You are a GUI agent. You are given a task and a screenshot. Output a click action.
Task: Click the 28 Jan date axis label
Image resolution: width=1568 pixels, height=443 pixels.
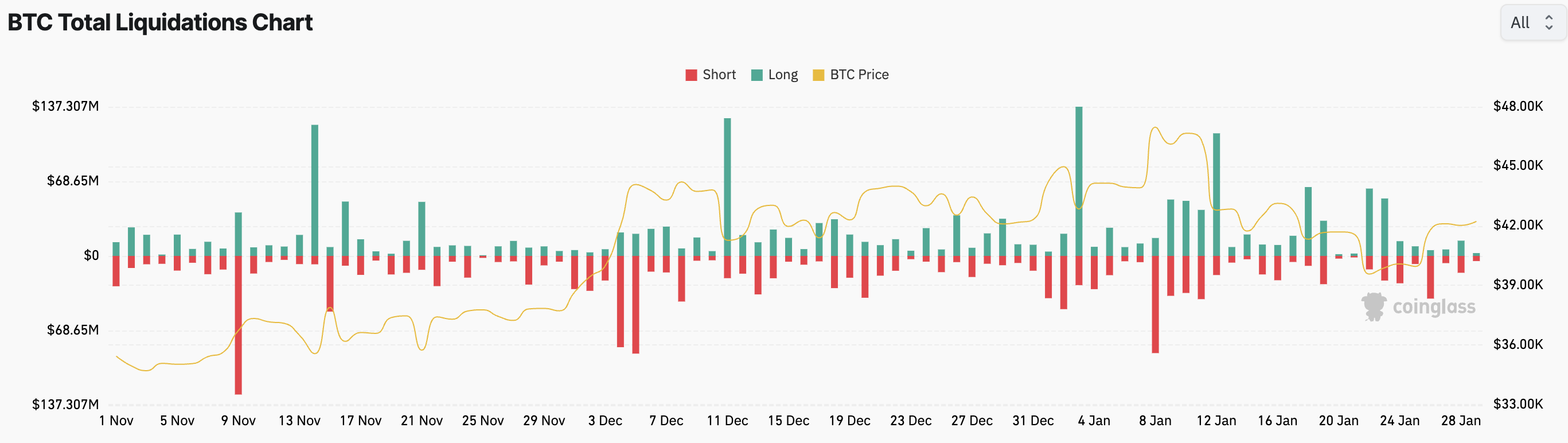point(1460,421)
